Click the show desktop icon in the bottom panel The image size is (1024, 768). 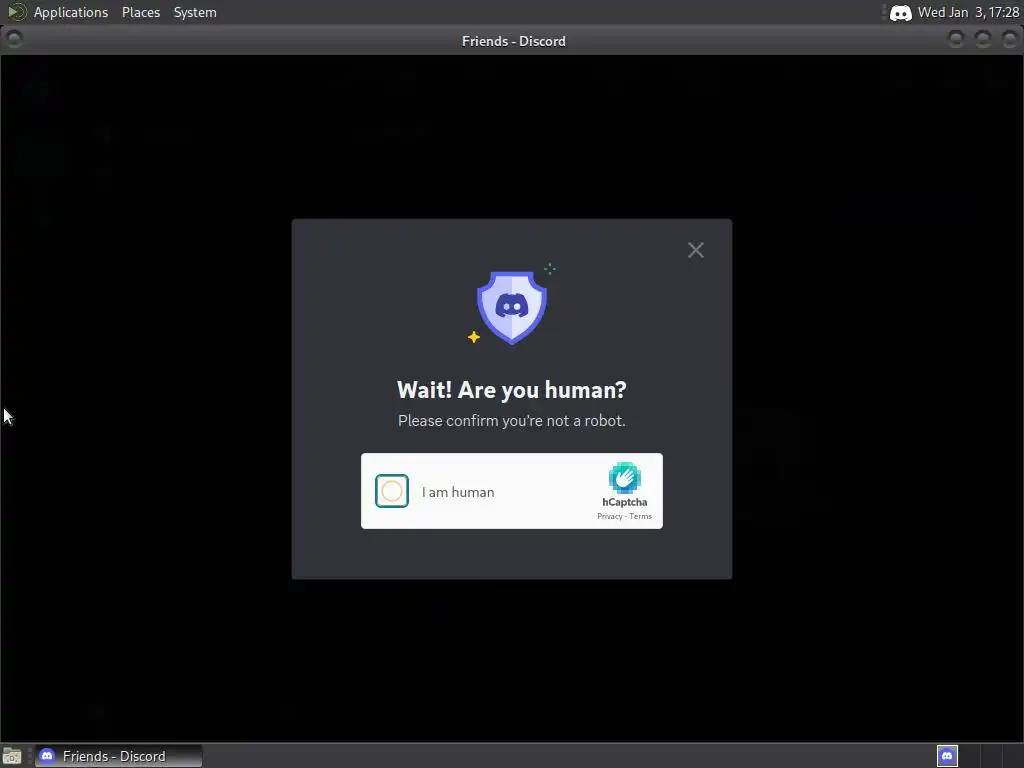click(12, 756)
